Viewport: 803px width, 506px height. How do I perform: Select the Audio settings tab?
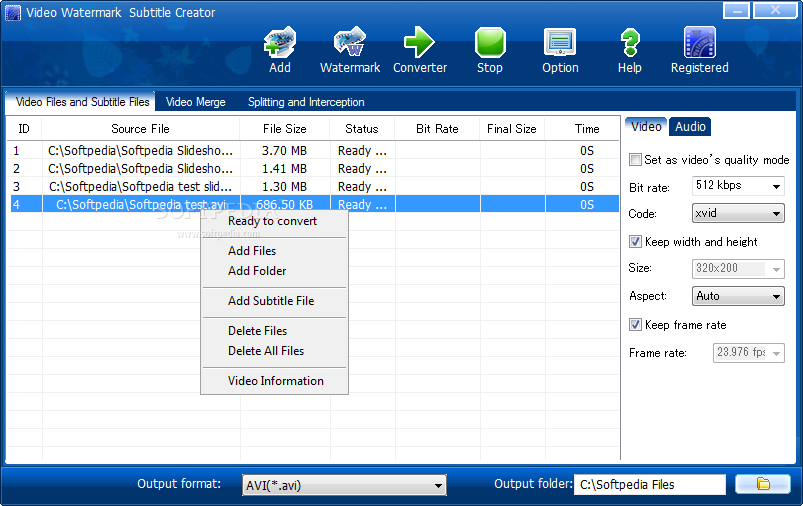[690, 126]
